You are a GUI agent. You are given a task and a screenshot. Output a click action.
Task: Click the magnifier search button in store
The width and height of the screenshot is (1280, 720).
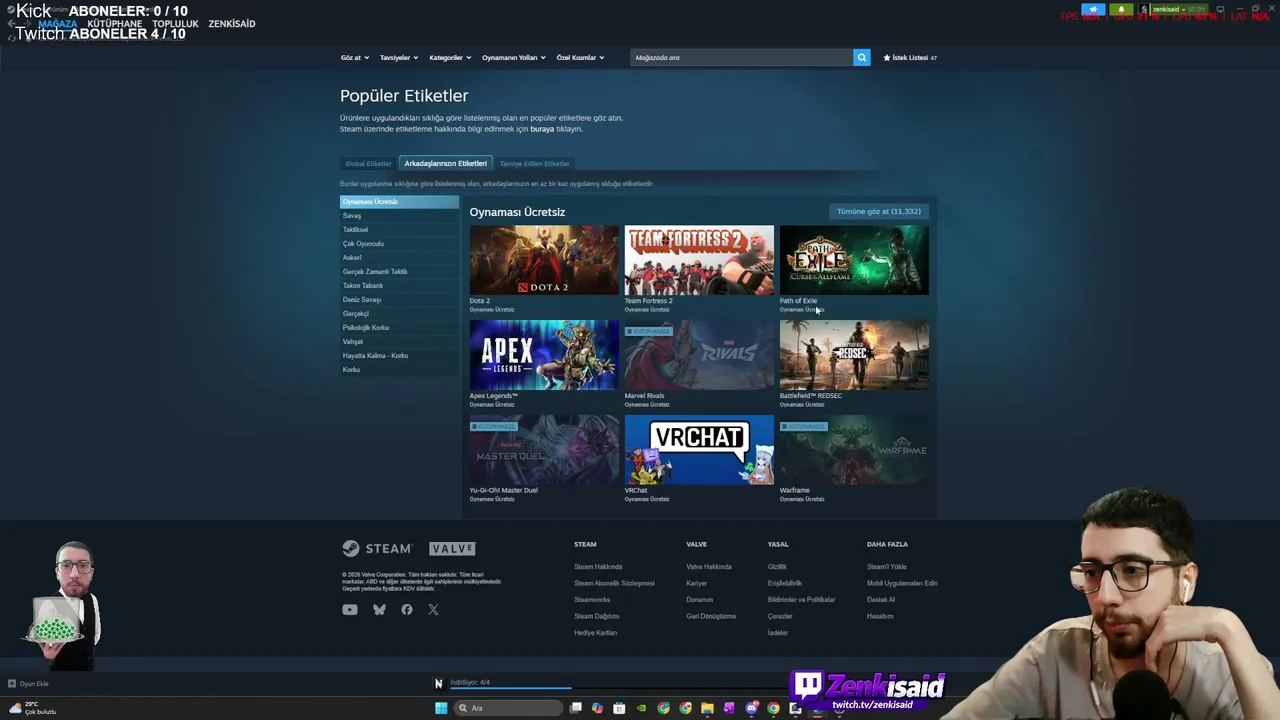(861, 58)
